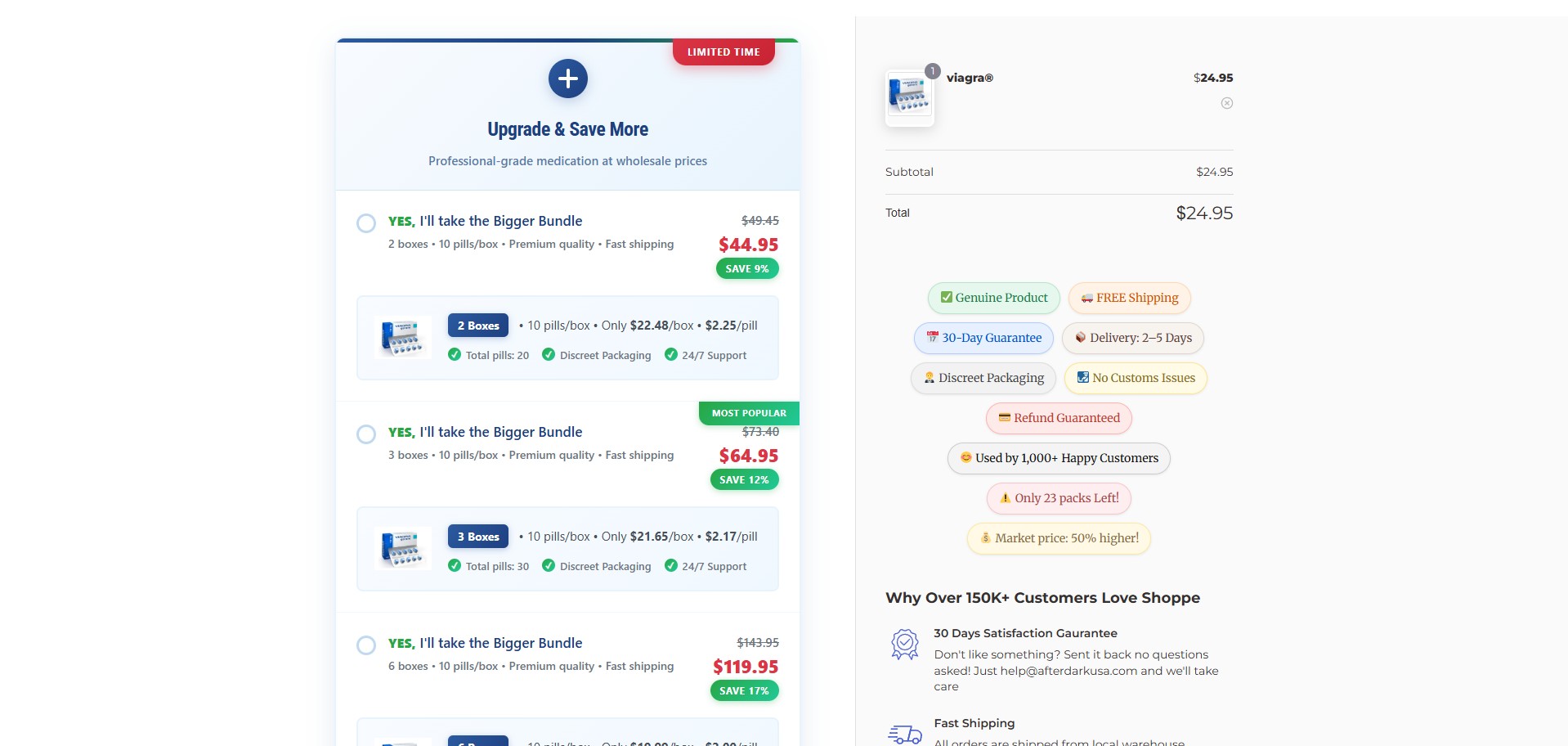The width and height of the screenshot is (1568, 746).
Task: Click 24/7 Support checkmark in 3 Boxes card
Action: click(x=671, y=565)
